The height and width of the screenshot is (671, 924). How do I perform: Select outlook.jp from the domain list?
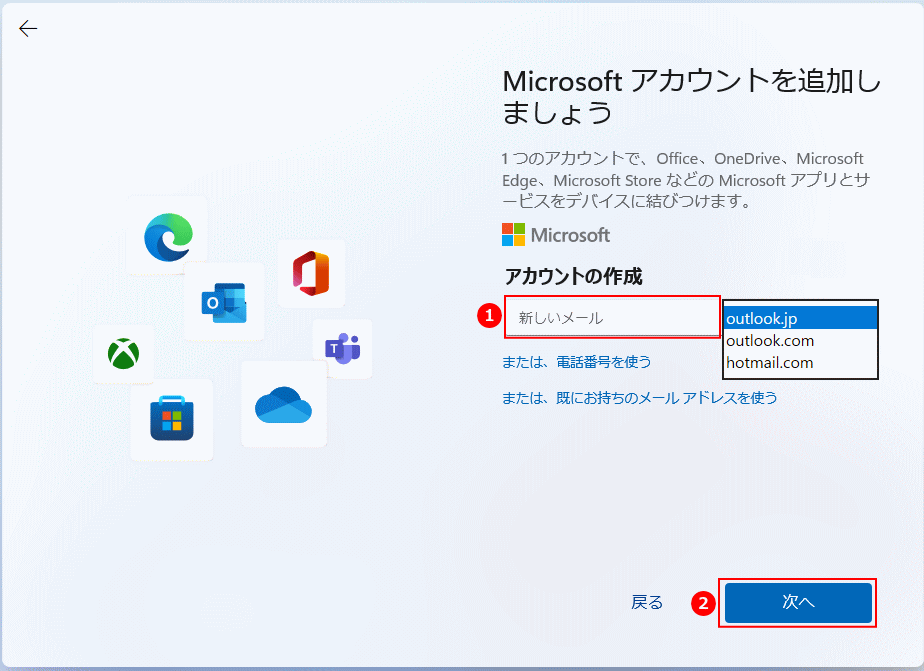799,319
